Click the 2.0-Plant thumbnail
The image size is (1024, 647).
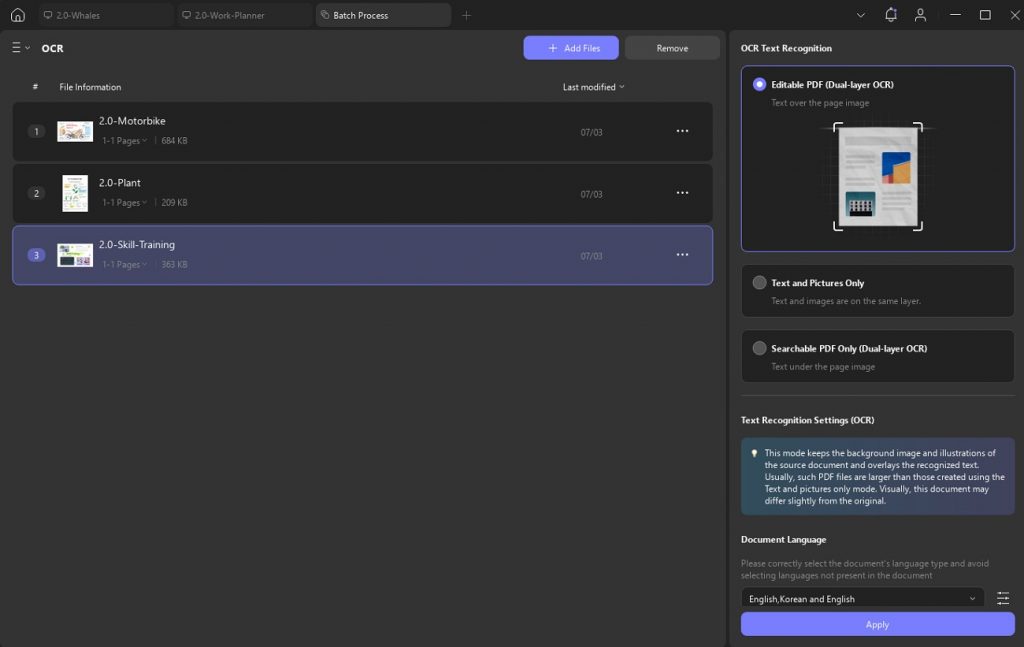(75, 193)
